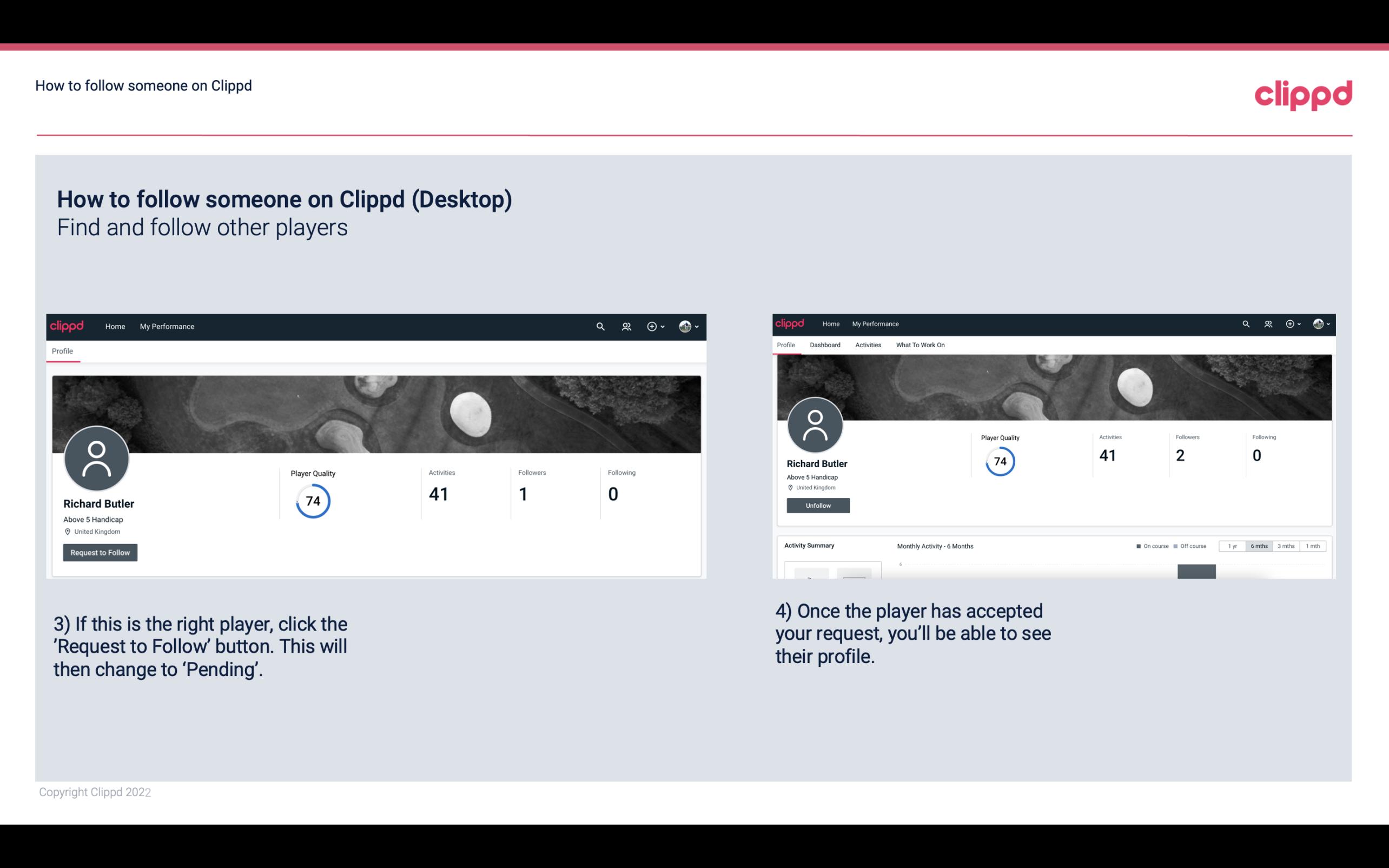
Task: Expand the settings dropdown in top navbar
Action: 690,326
